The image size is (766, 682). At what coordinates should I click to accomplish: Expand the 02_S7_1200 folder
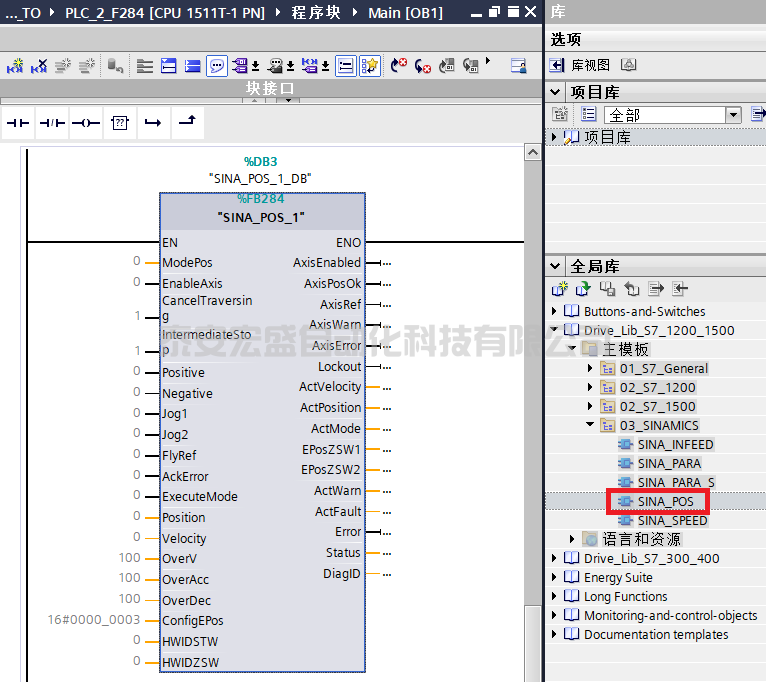(591, 387)
